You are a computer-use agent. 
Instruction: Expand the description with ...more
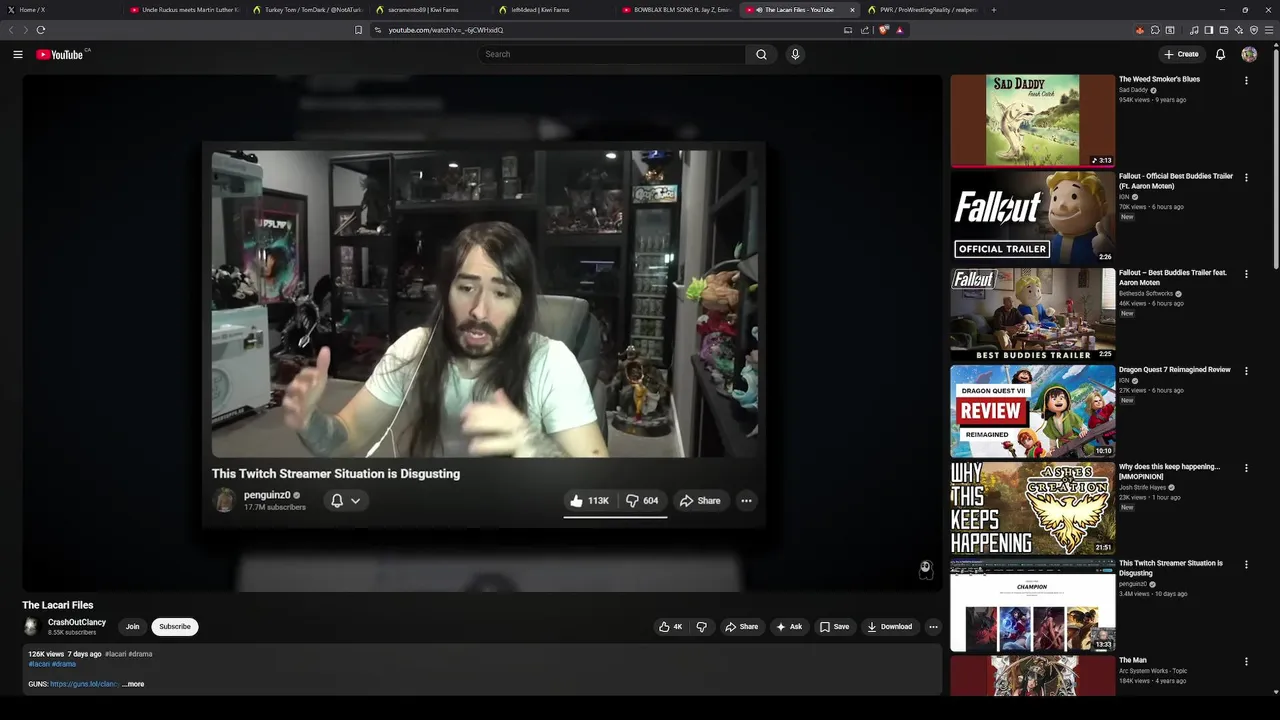[133, 684]
